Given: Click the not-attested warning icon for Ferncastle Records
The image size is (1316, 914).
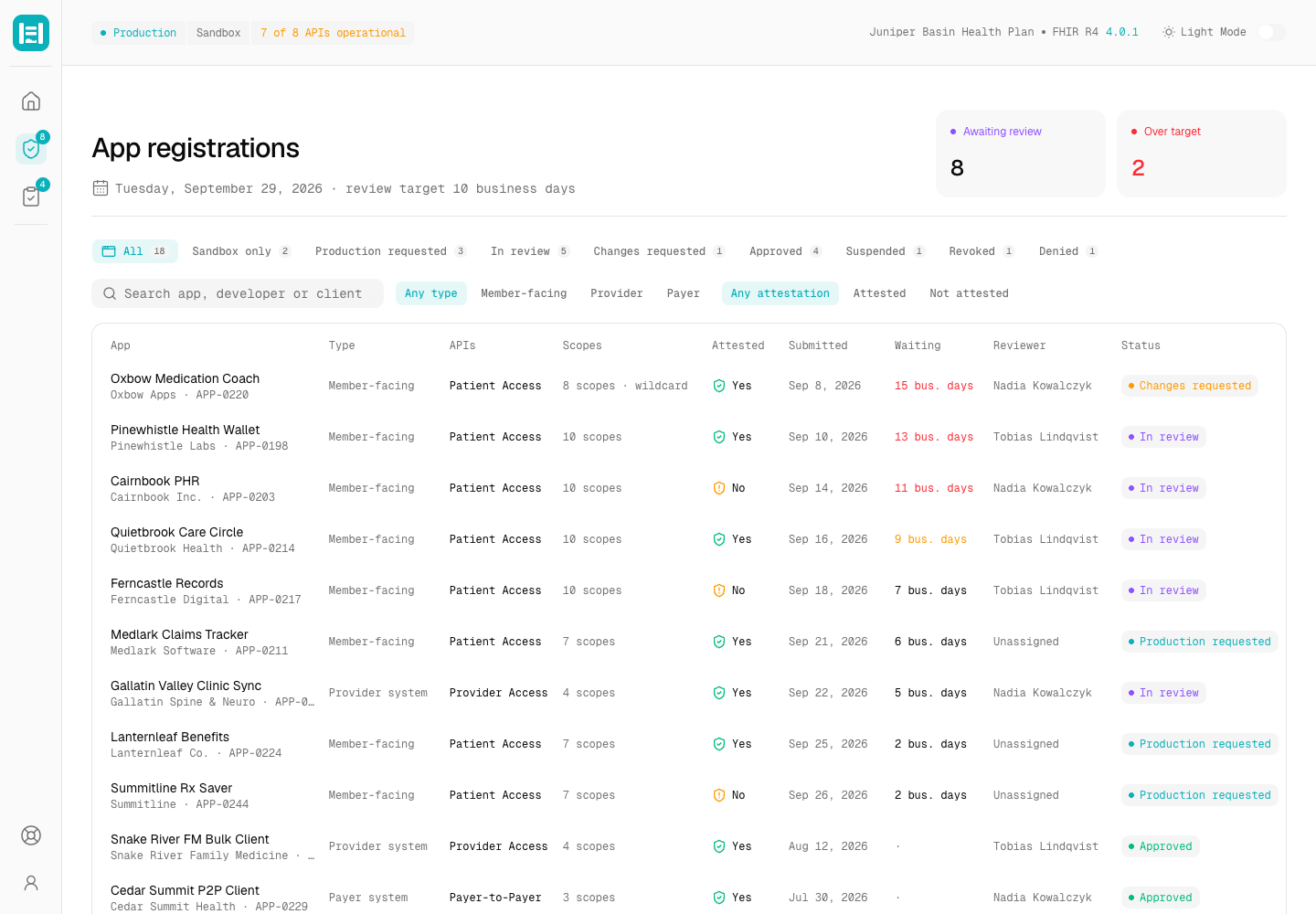Looking at the screenshot, I should [719, 590].
